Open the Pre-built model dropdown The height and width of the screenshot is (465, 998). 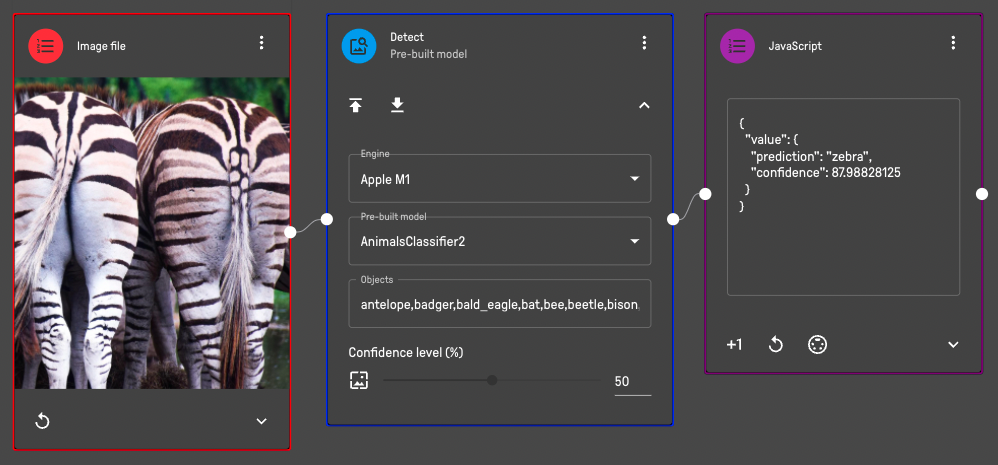(x=499, y=241)
